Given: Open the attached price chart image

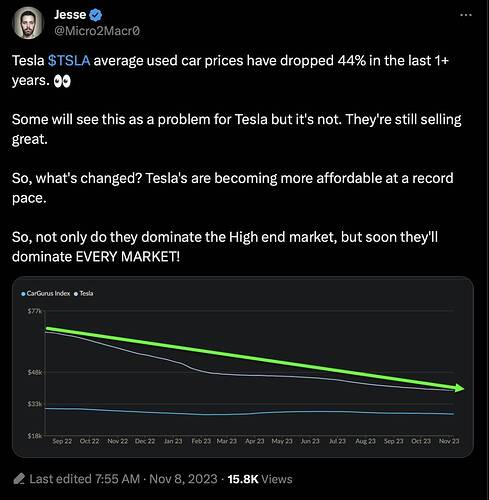Looking at the screenshot, I should pyautogui.click(x=243, y=367).
